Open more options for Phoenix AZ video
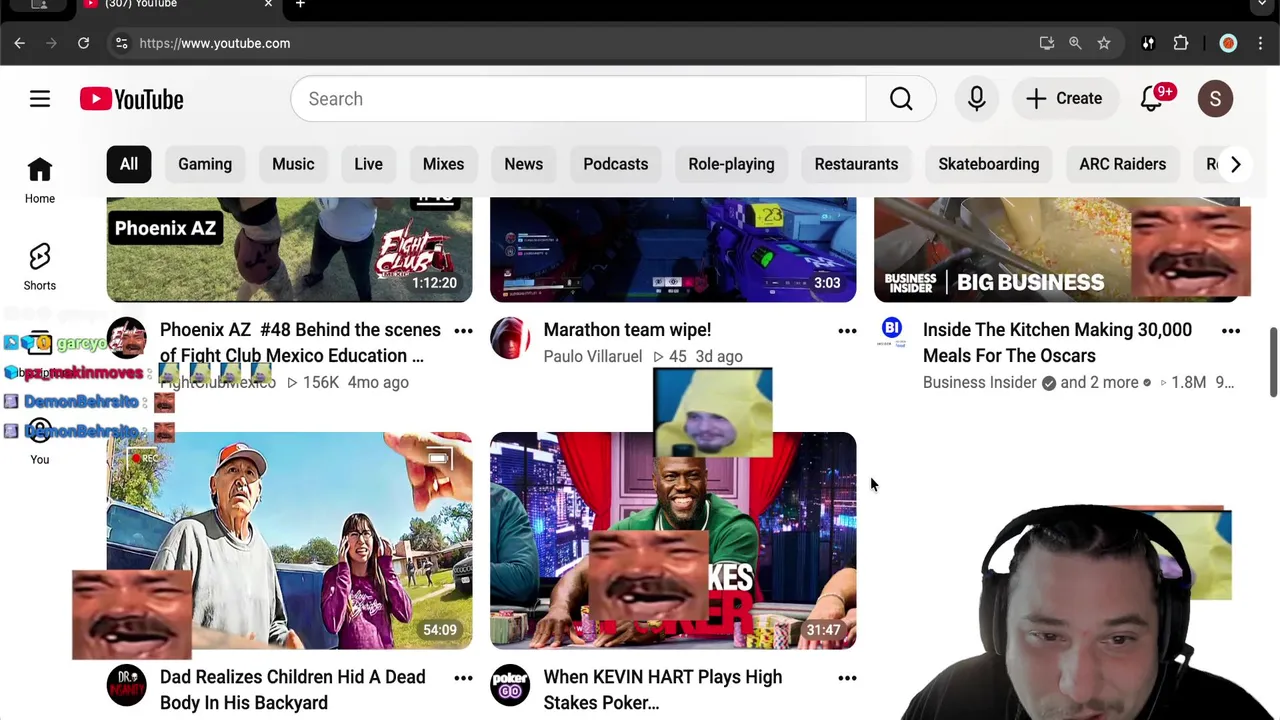The width and height of the screenshot is (1280, 720). pos(463,330)
